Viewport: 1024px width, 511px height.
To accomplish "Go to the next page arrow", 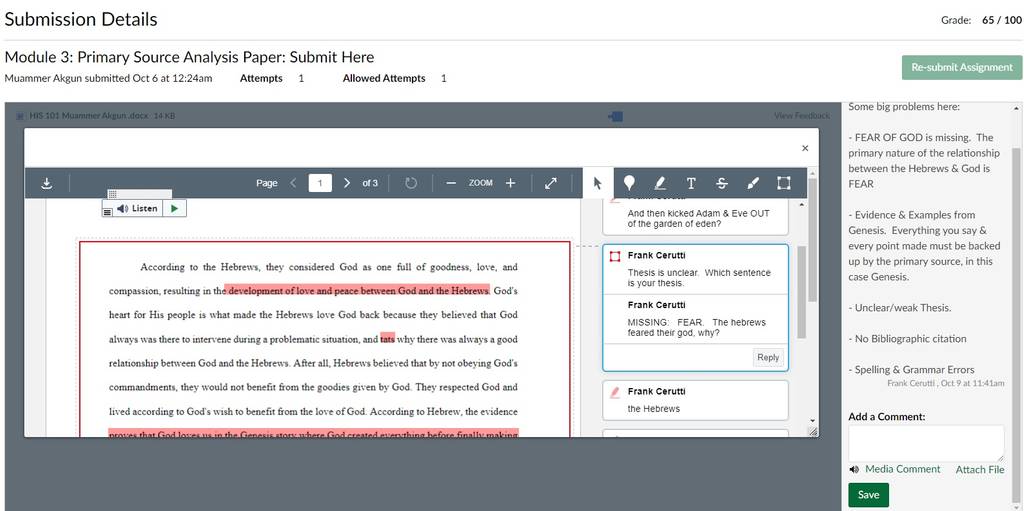I will (x=347, y=183).
